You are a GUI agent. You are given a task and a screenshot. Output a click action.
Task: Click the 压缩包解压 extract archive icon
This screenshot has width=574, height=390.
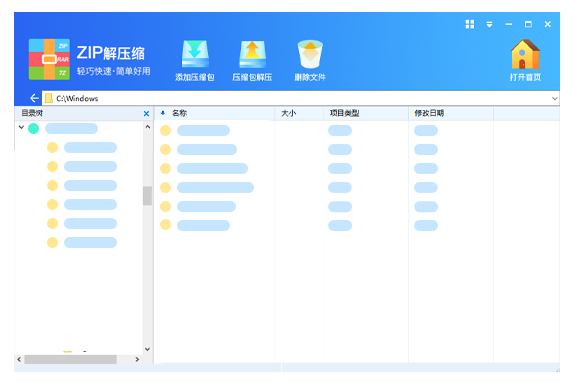(252, 54)
